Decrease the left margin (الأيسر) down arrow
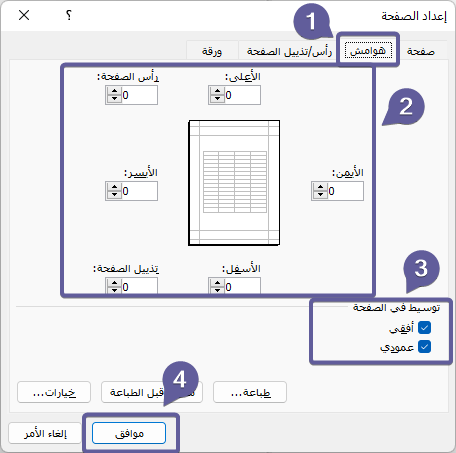 point(114,195)
